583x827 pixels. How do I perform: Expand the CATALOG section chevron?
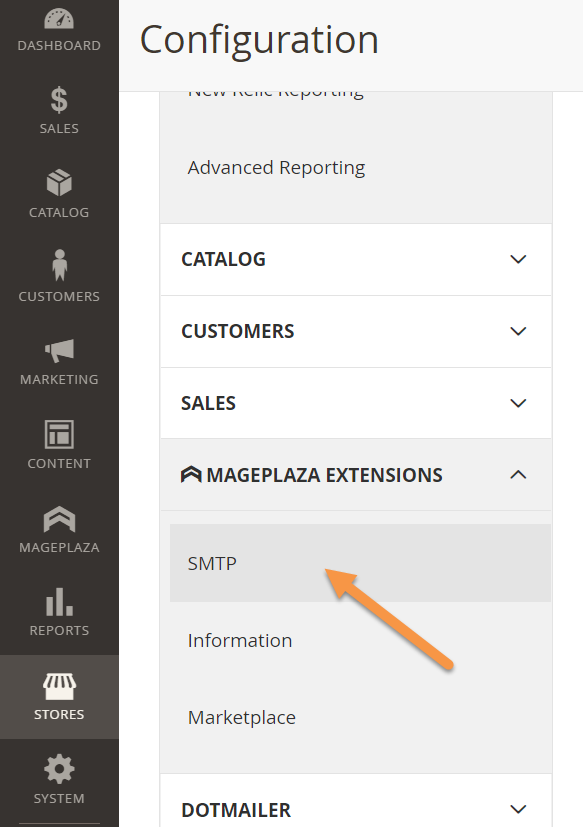point(518,259)
